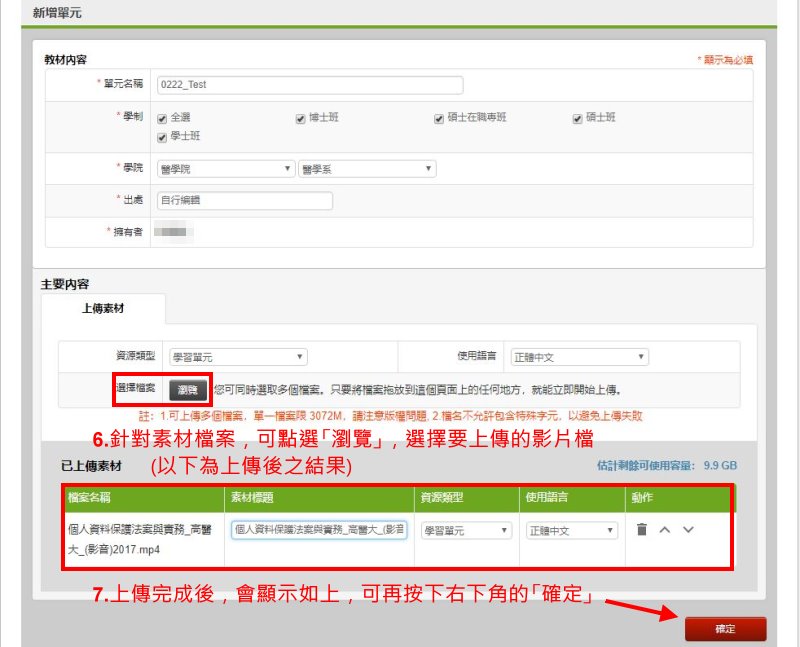
Task: Change uploaded file's 正體中文 language dropdown
Action: 572,531
